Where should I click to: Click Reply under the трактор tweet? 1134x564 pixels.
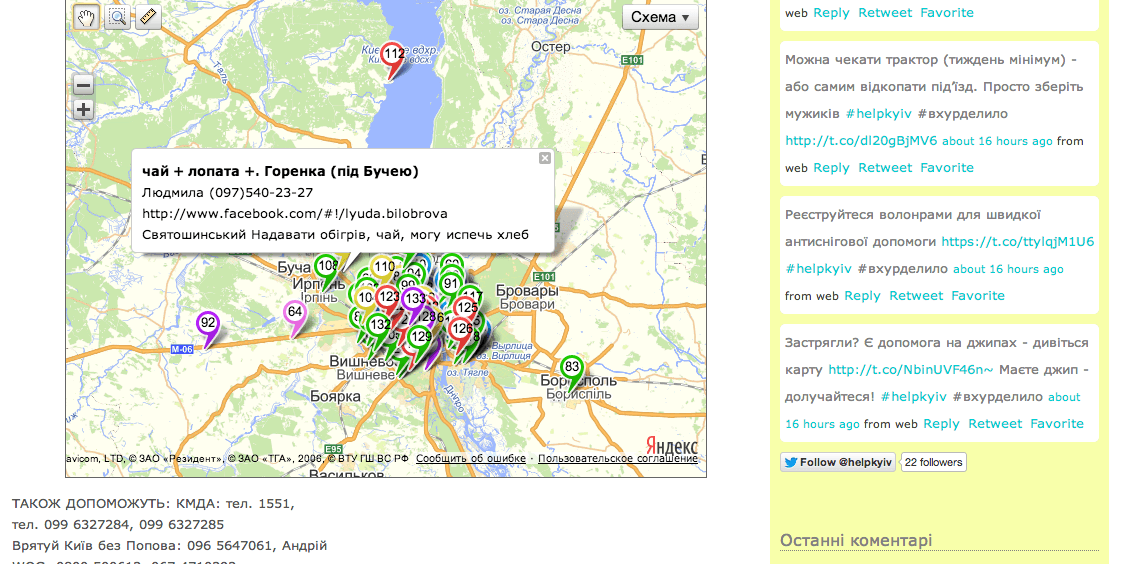(831, 167)
